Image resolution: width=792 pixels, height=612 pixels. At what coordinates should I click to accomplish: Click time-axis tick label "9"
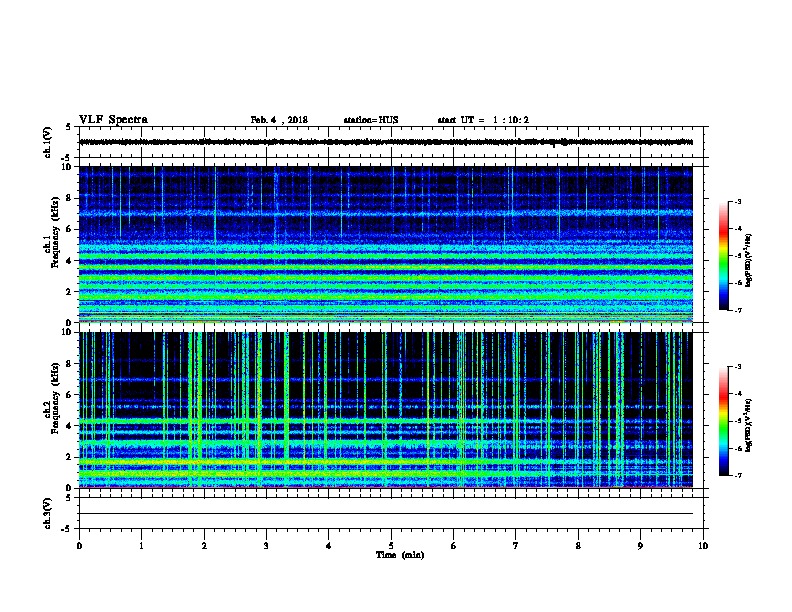(640, 546)
